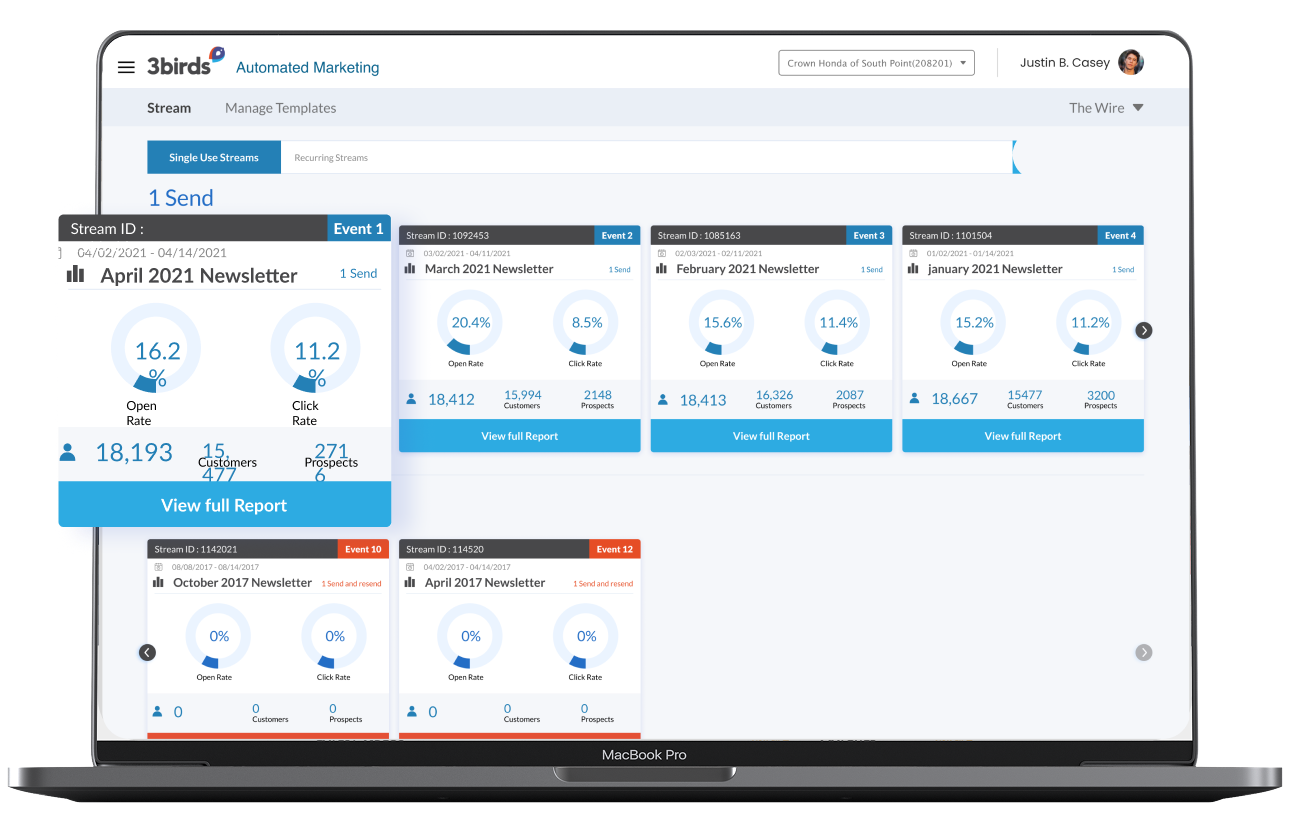Click the right arrow to see more streams

pos(1143,330)
